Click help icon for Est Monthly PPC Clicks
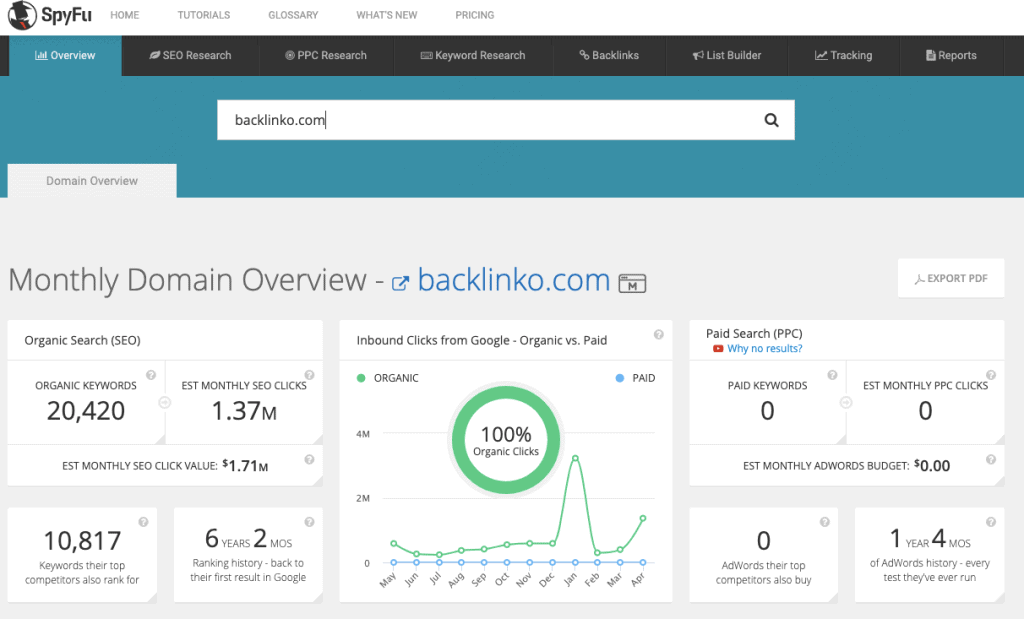The width and height of the screenshot is (1024, 619). click(x=991, y=375)
